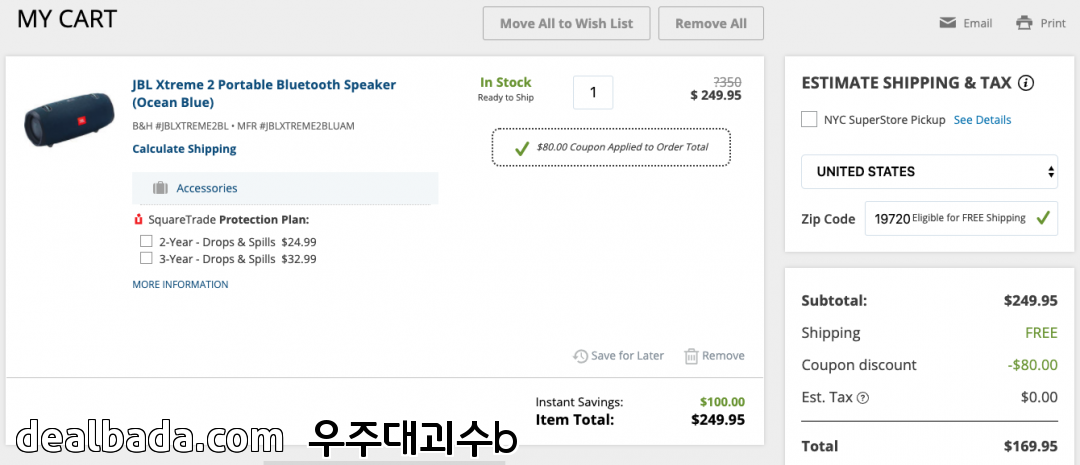The width and height of the screenshot is (1080, 465).
Task: Open See Details for store pickup
Action: point(982,120)
